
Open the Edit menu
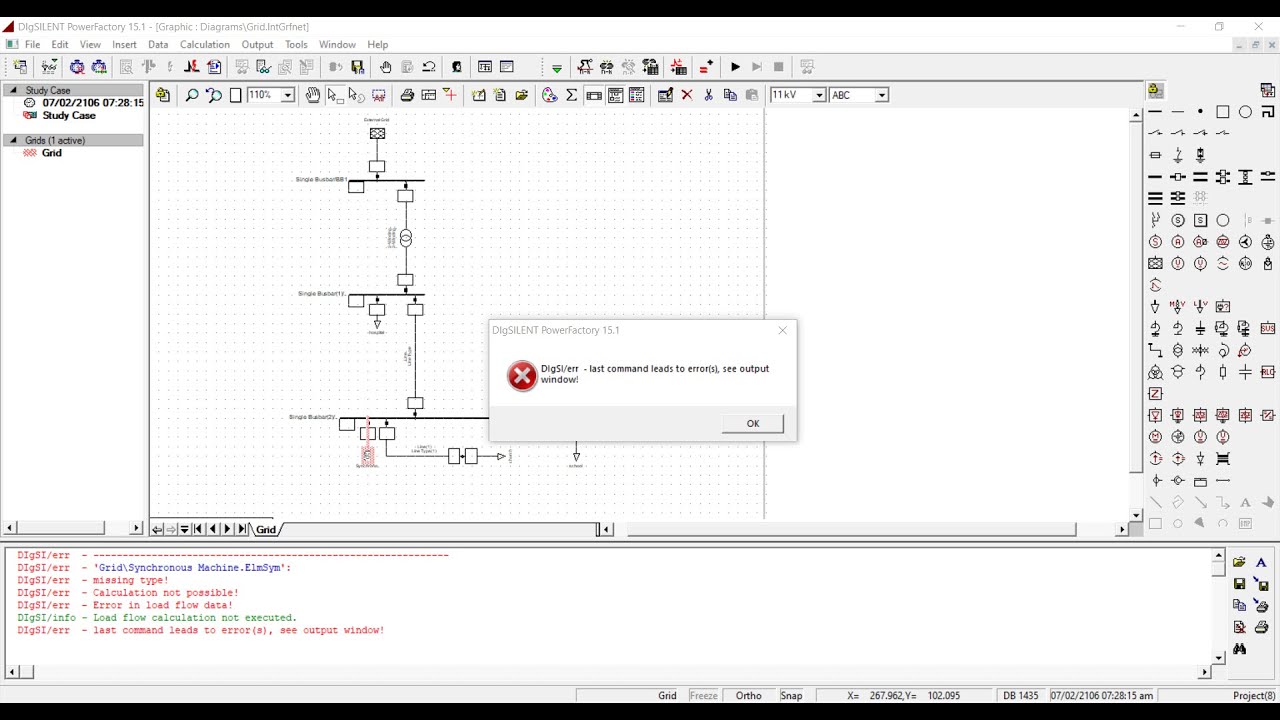(x=60, y=44)
